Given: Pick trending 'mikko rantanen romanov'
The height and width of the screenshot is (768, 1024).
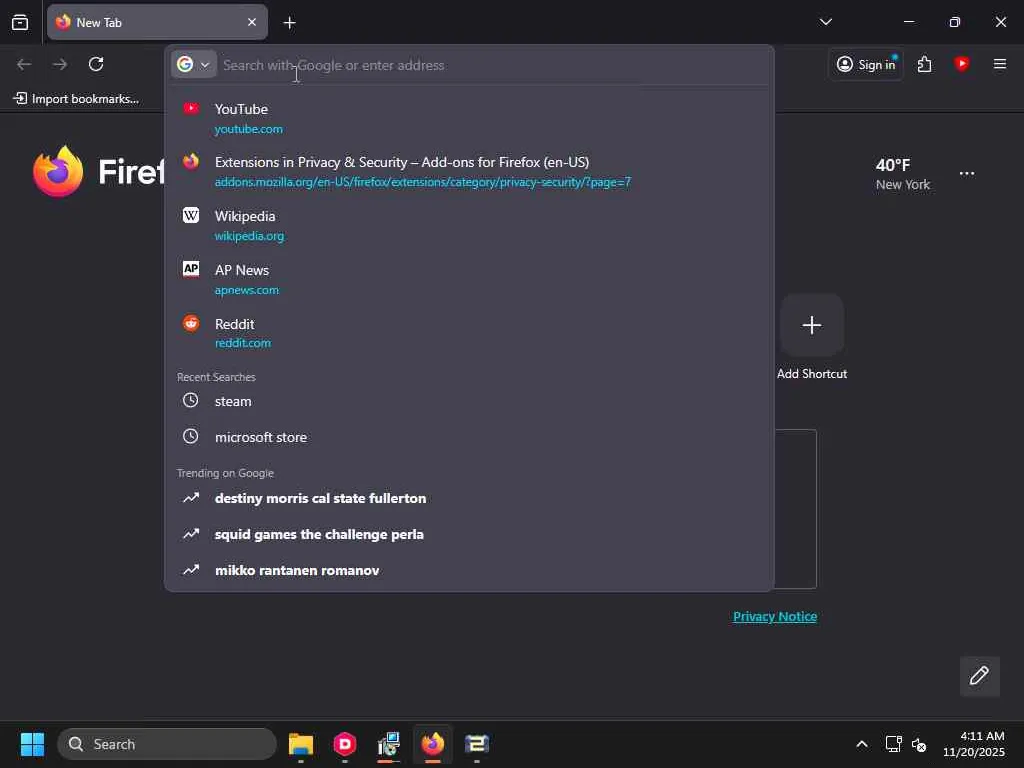Looking at the screenshot, I should coord(470,570).
